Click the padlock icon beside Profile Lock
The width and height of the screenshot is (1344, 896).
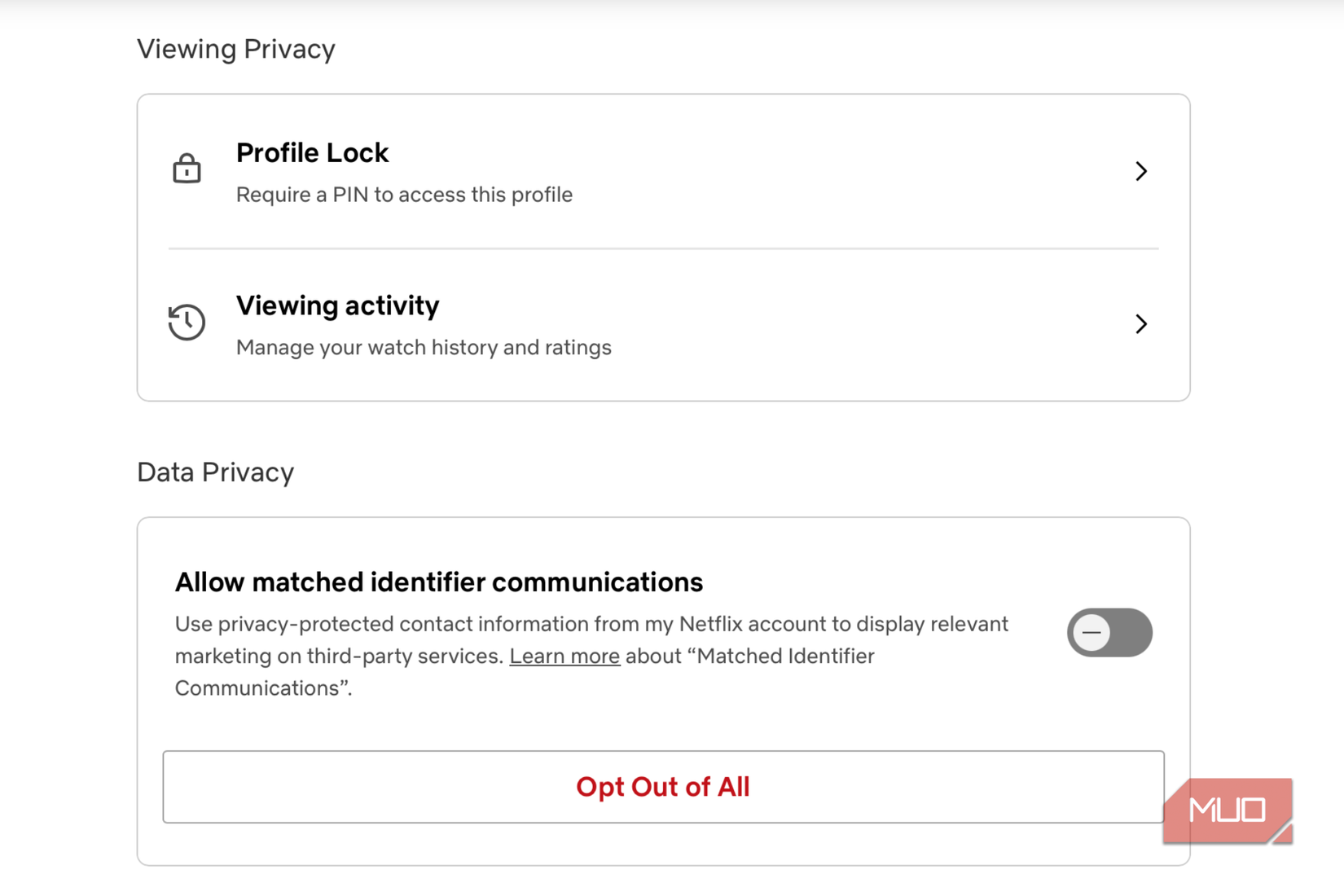tap(187, 169)
